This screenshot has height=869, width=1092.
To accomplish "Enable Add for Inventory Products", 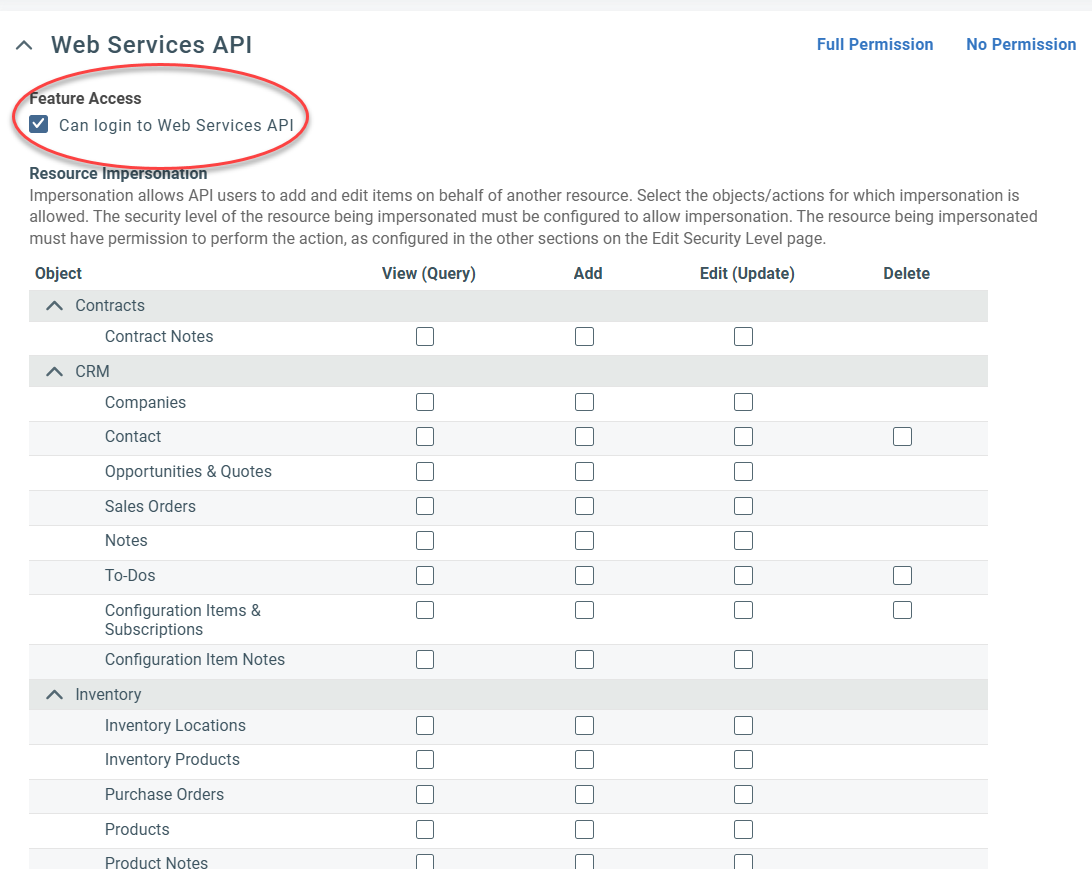I will (x=584, y=760).
